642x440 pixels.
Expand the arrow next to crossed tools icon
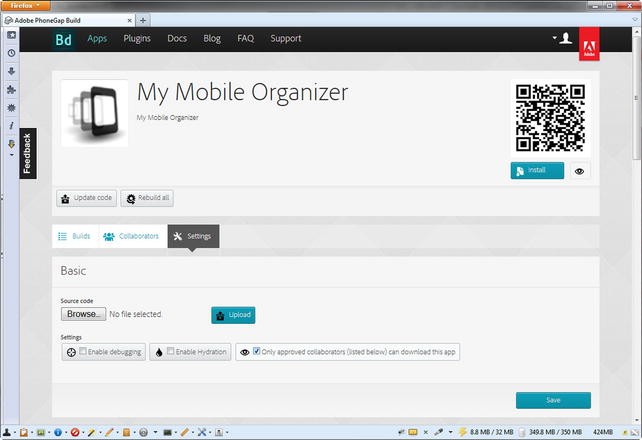click(210, 432)
